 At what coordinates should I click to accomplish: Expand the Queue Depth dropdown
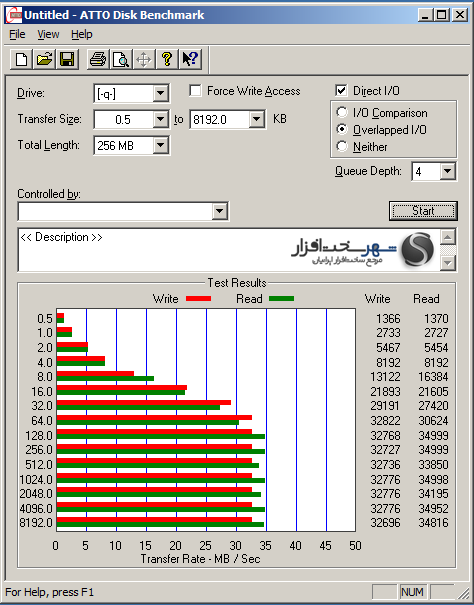click(447, 171)
